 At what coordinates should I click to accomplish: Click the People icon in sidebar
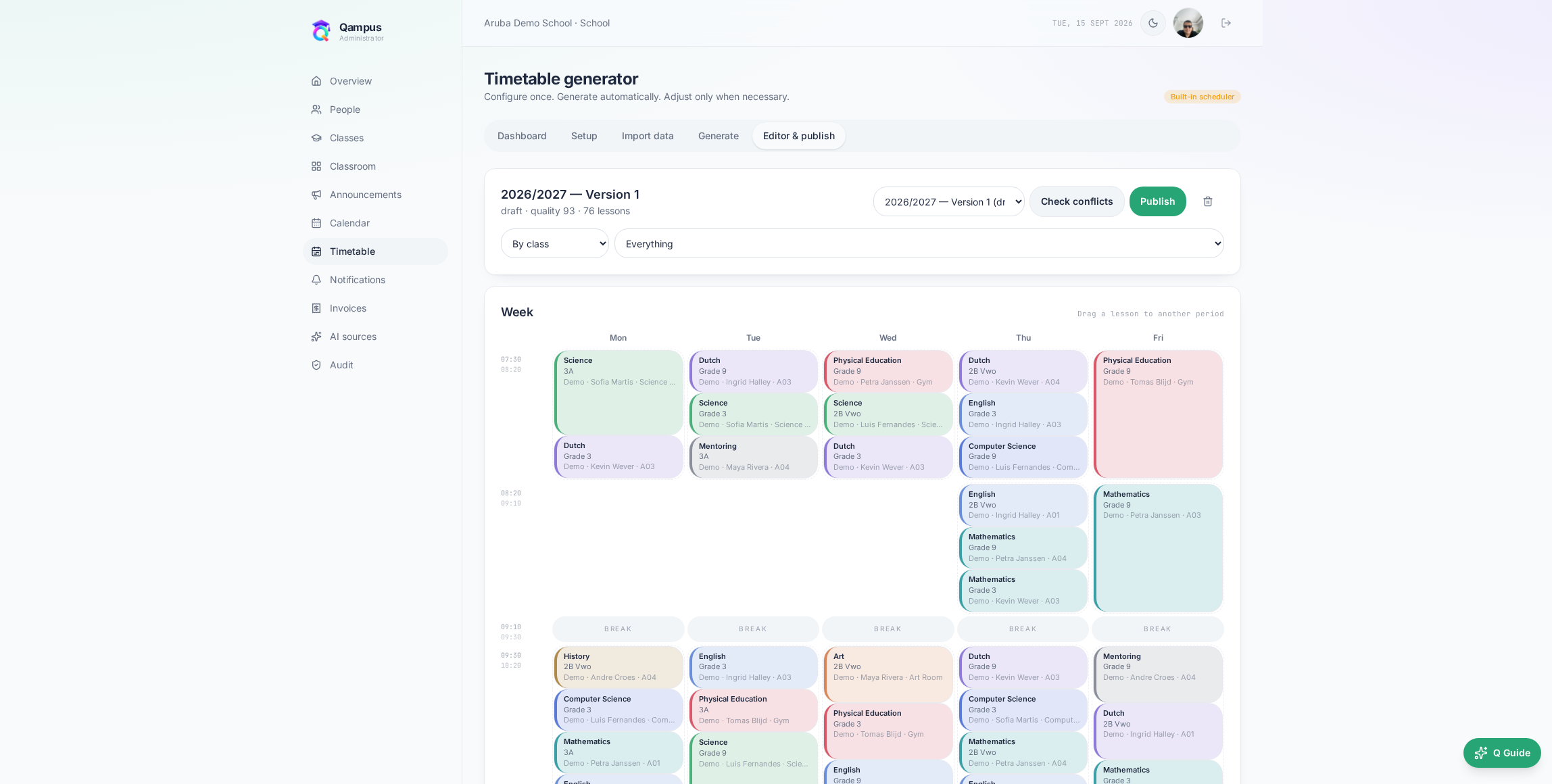316,109
